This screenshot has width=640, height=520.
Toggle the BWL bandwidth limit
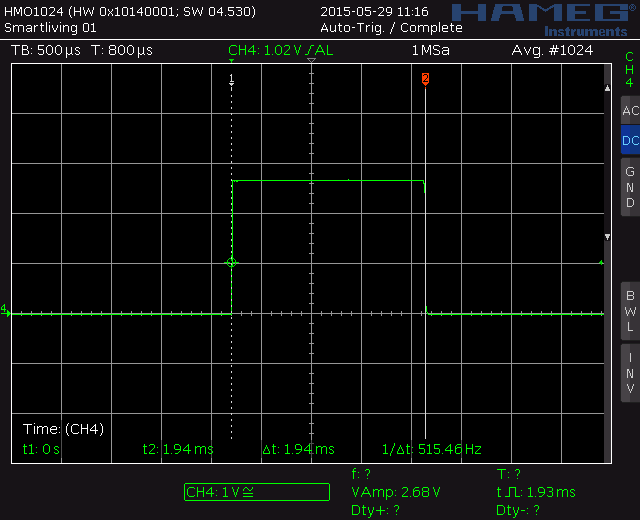(629, 310)
